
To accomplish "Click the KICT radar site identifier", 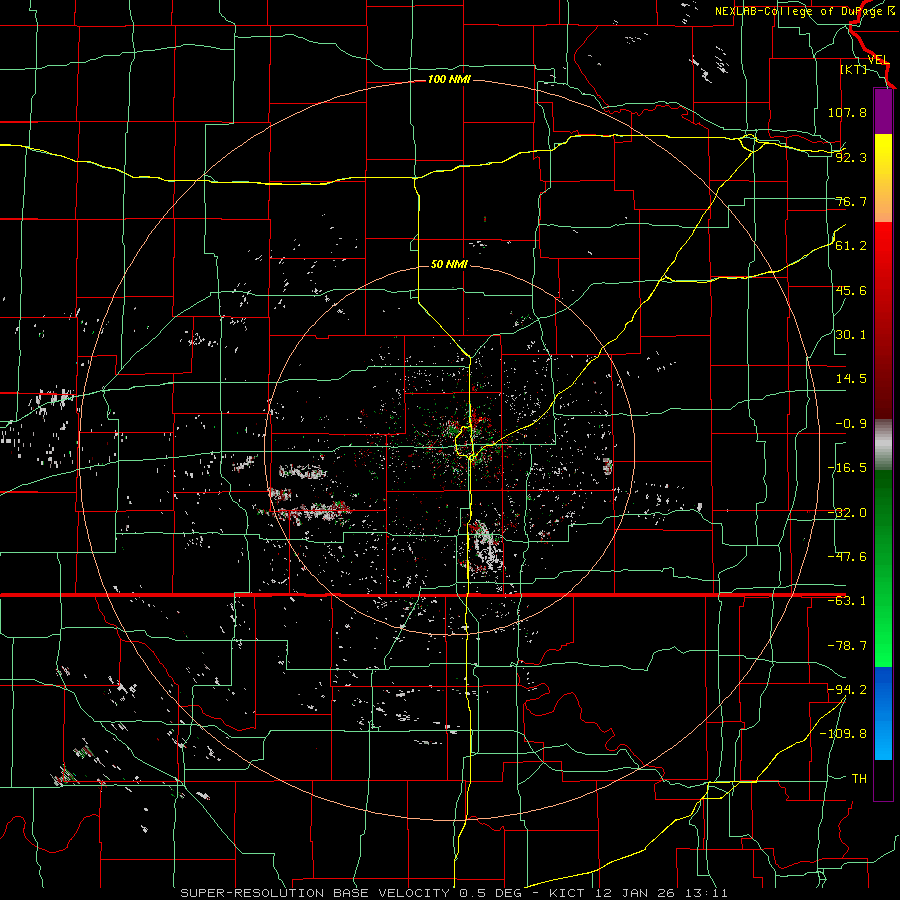I will (567, 893).
